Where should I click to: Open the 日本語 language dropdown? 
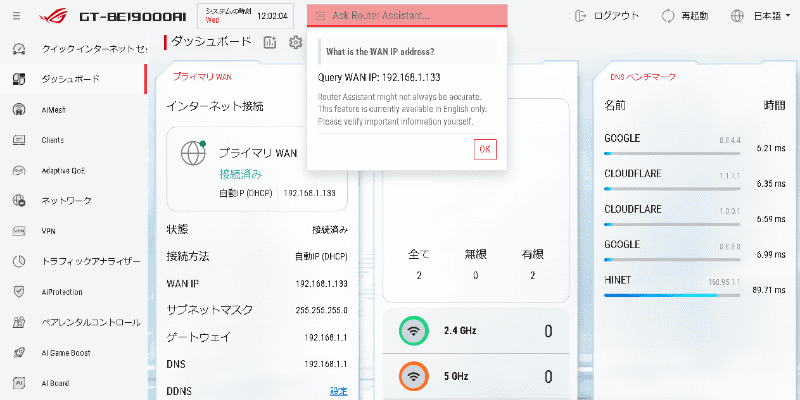tap(772, 16)
